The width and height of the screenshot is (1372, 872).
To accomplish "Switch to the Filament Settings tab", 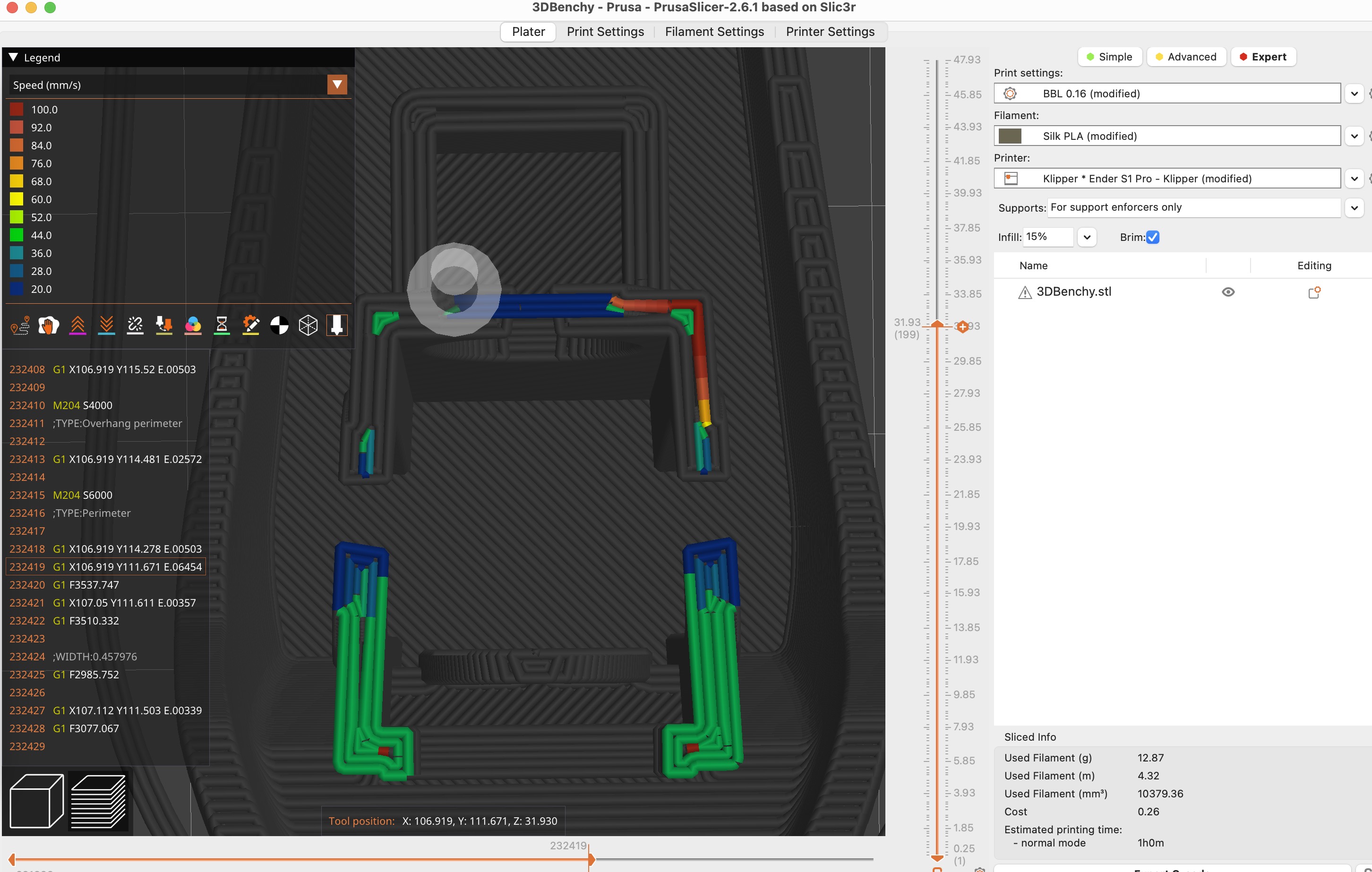I will tap(714, 31).
